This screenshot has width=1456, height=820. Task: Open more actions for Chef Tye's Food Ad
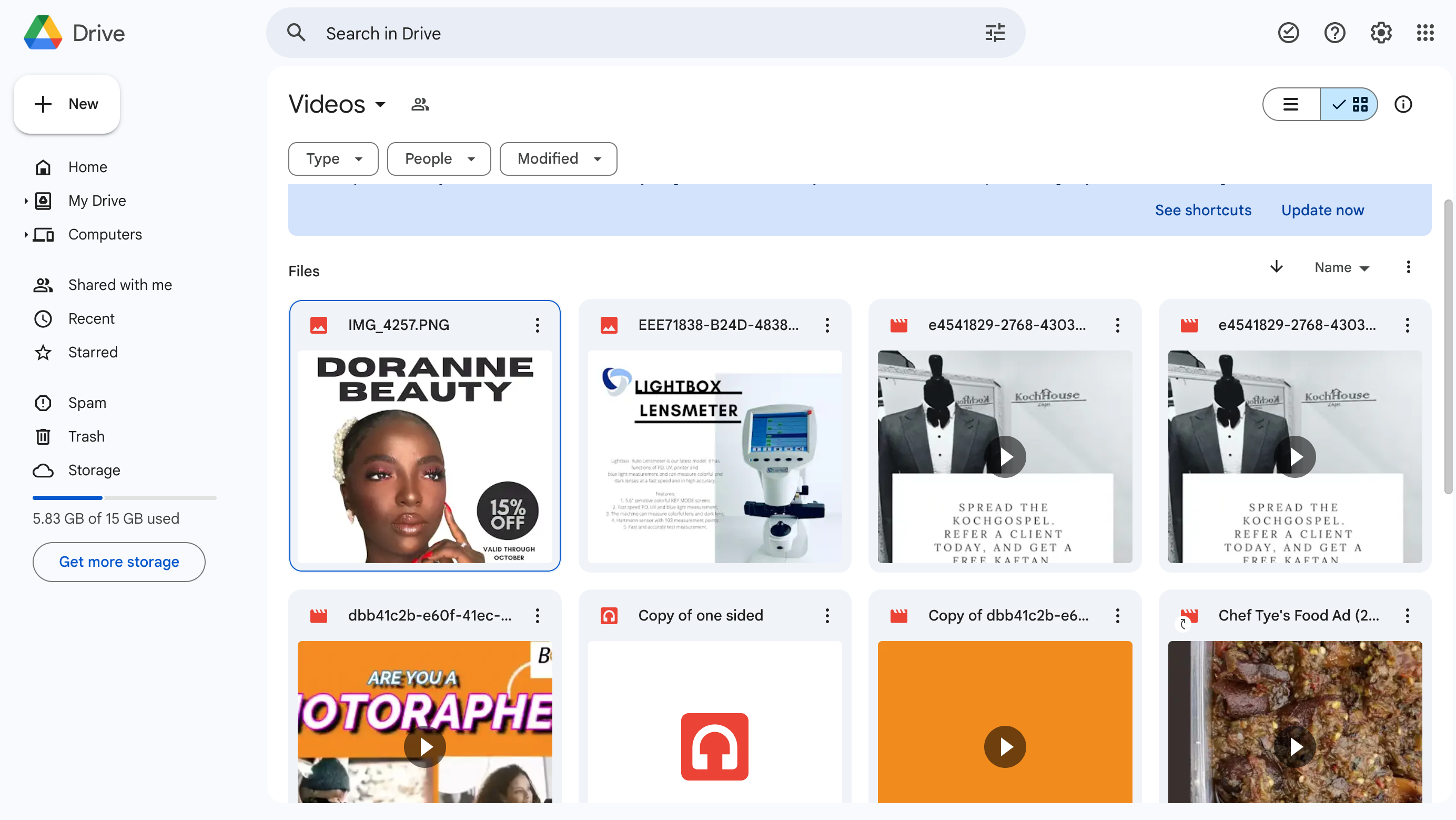[x=1407, y=616]
